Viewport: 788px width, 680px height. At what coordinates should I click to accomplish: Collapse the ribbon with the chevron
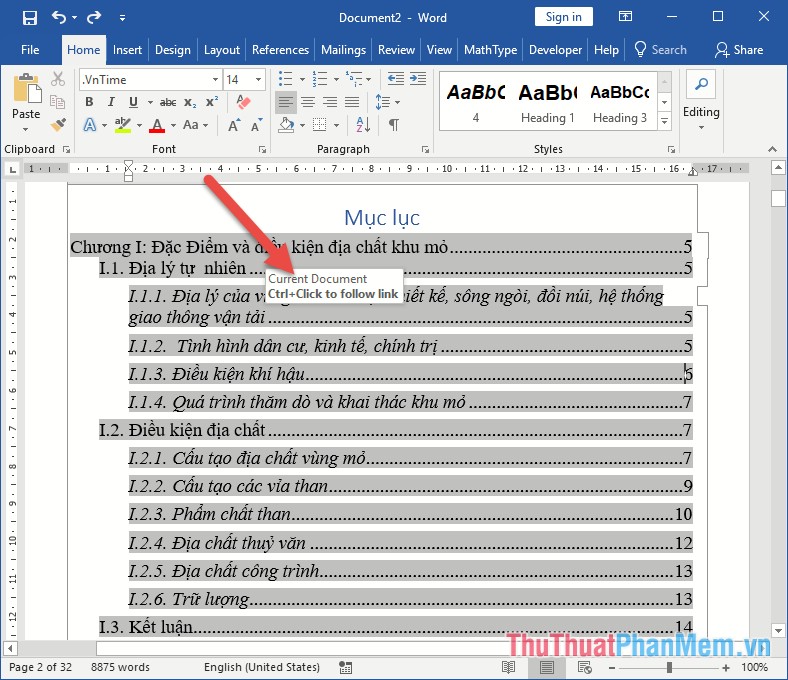coord(772,149)
